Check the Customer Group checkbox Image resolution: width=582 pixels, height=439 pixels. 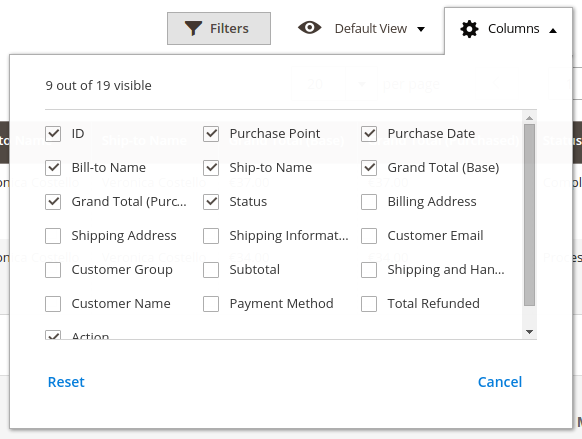tap(53, 270)
